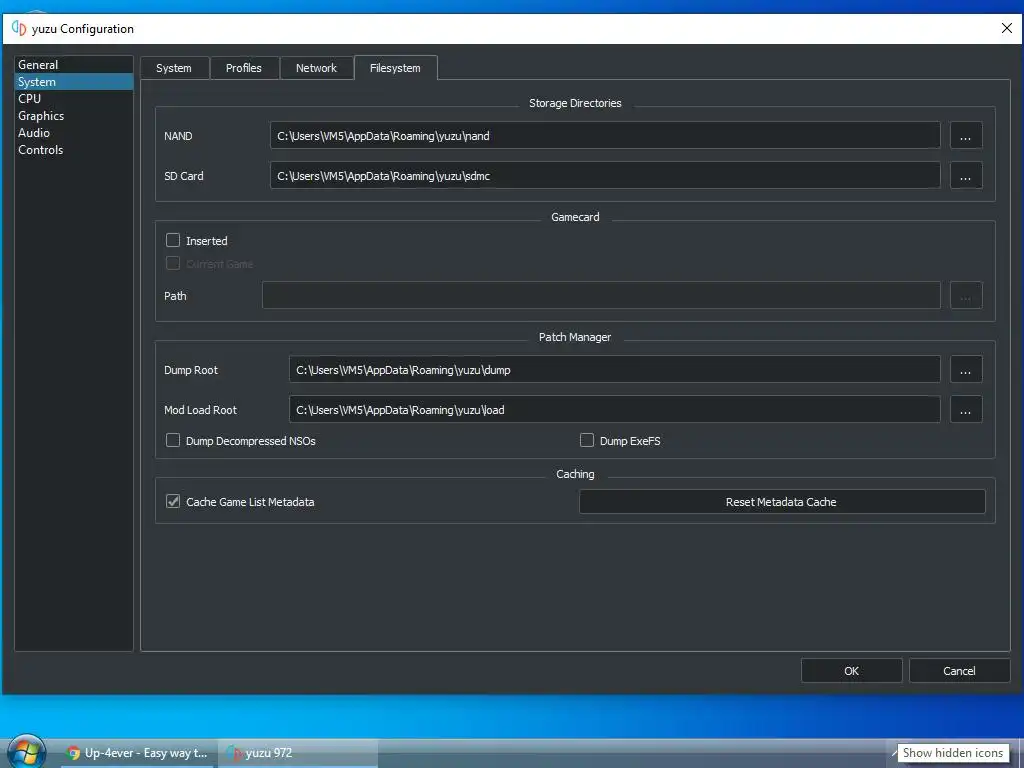Viewport: 1024px width, 768px height.
Task: Open the CPU settings category
Action: pos(73,99)
